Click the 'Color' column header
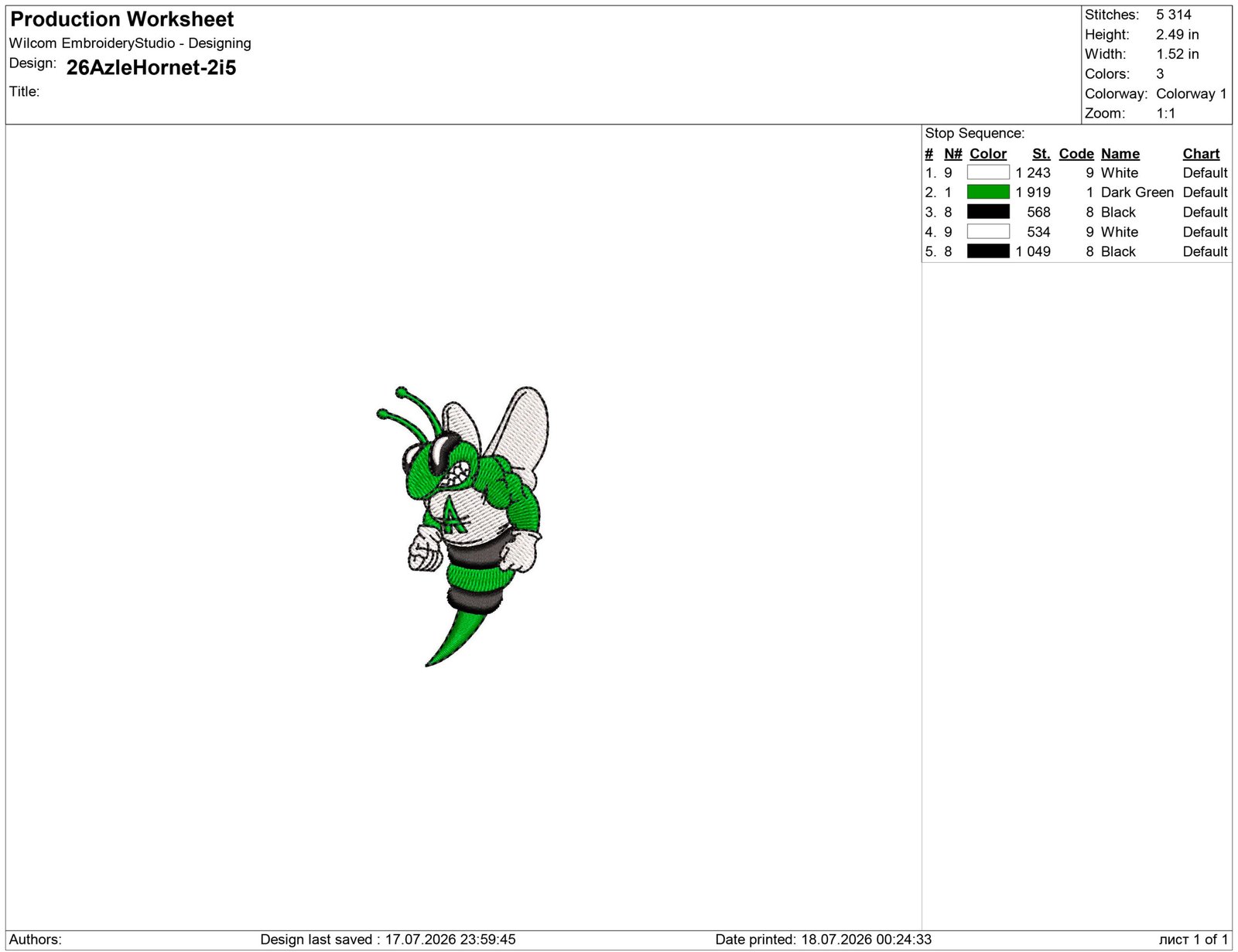 988,154
